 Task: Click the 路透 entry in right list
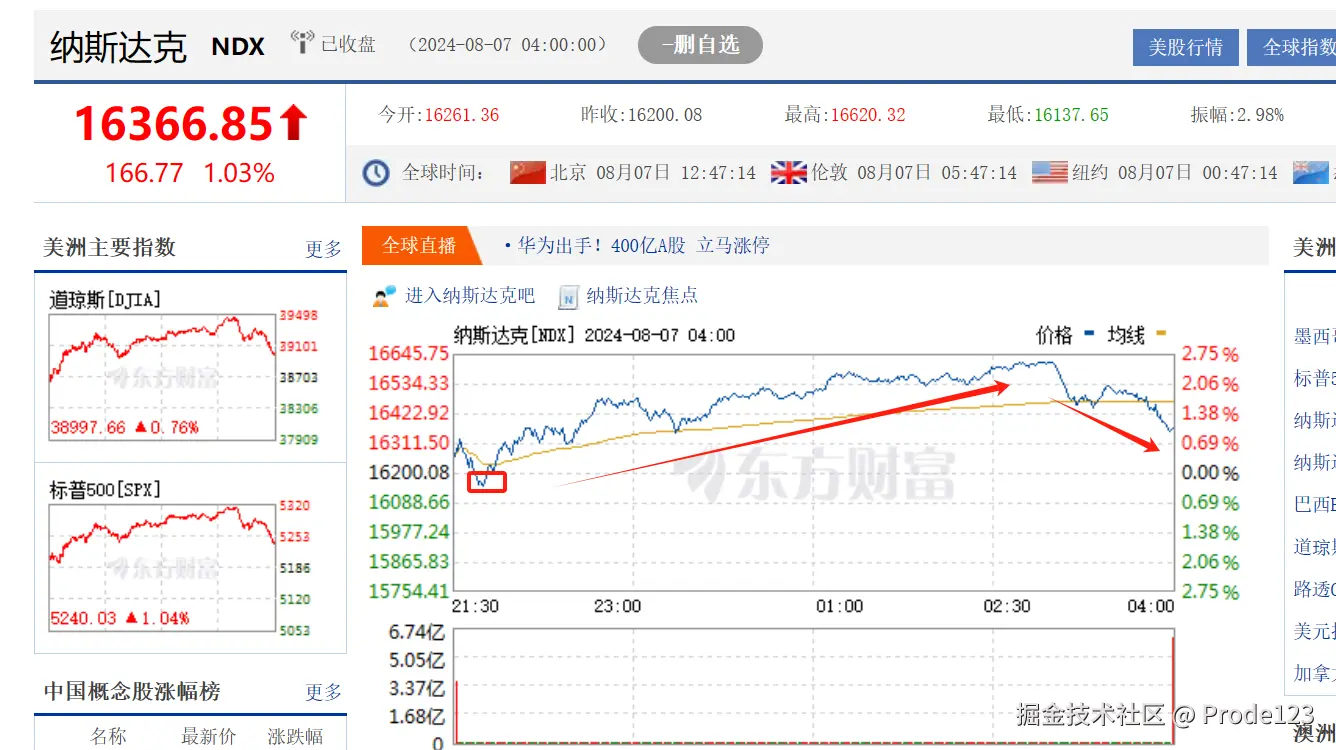pos(1314,589)
